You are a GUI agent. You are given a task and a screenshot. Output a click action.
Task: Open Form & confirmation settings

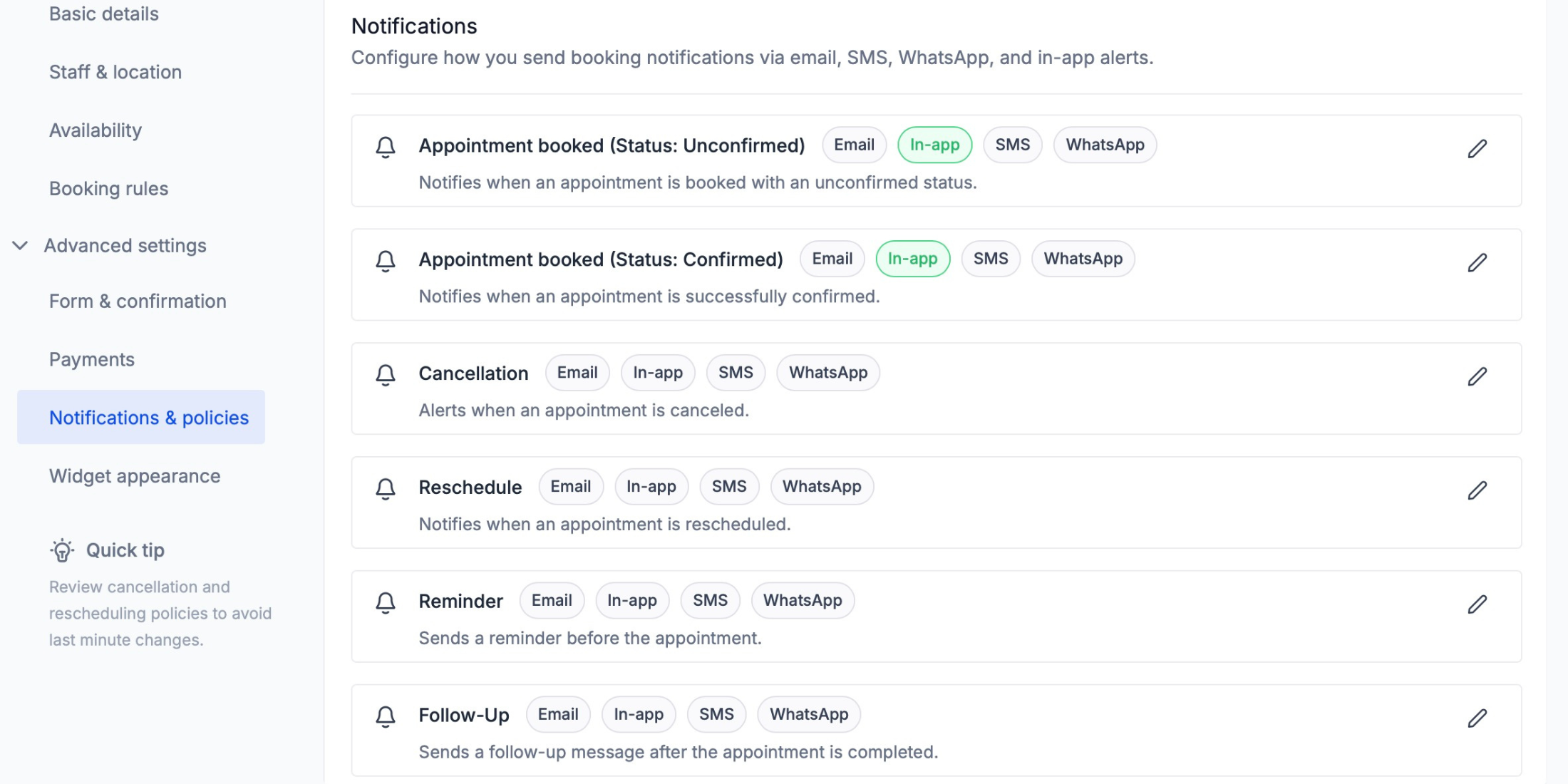pyautogui.click(x=138, y=301)
